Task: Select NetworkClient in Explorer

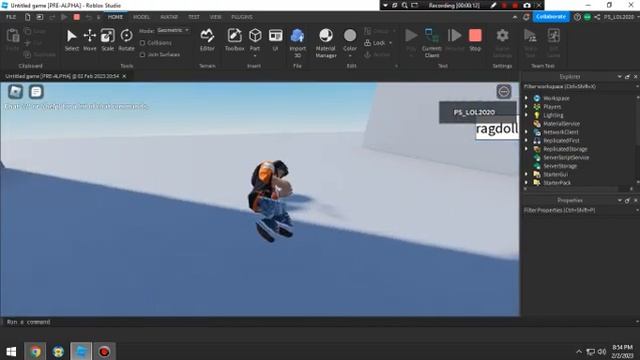Action: 560,132
